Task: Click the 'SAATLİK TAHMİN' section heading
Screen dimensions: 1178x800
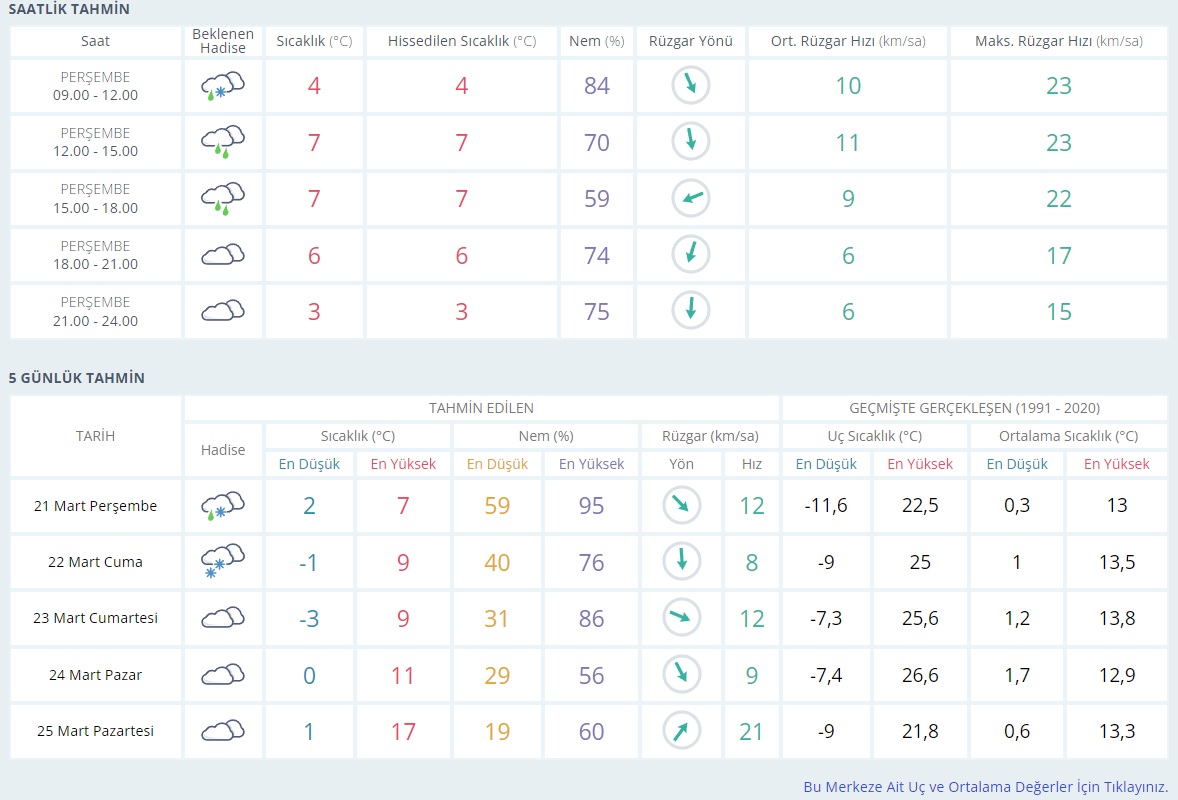Action: coord(69,9)
